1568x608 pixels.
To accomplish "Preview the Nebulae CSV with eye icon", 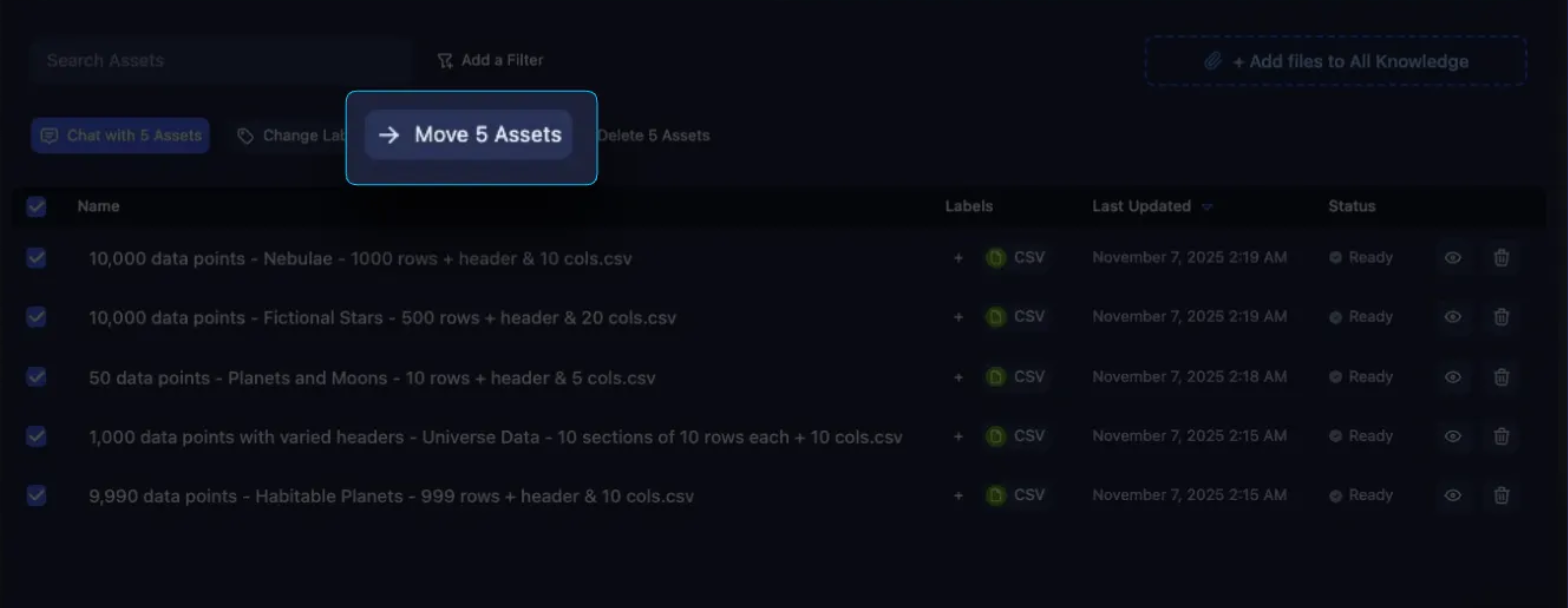I will pyautogui.click(x=1453, y=258).
